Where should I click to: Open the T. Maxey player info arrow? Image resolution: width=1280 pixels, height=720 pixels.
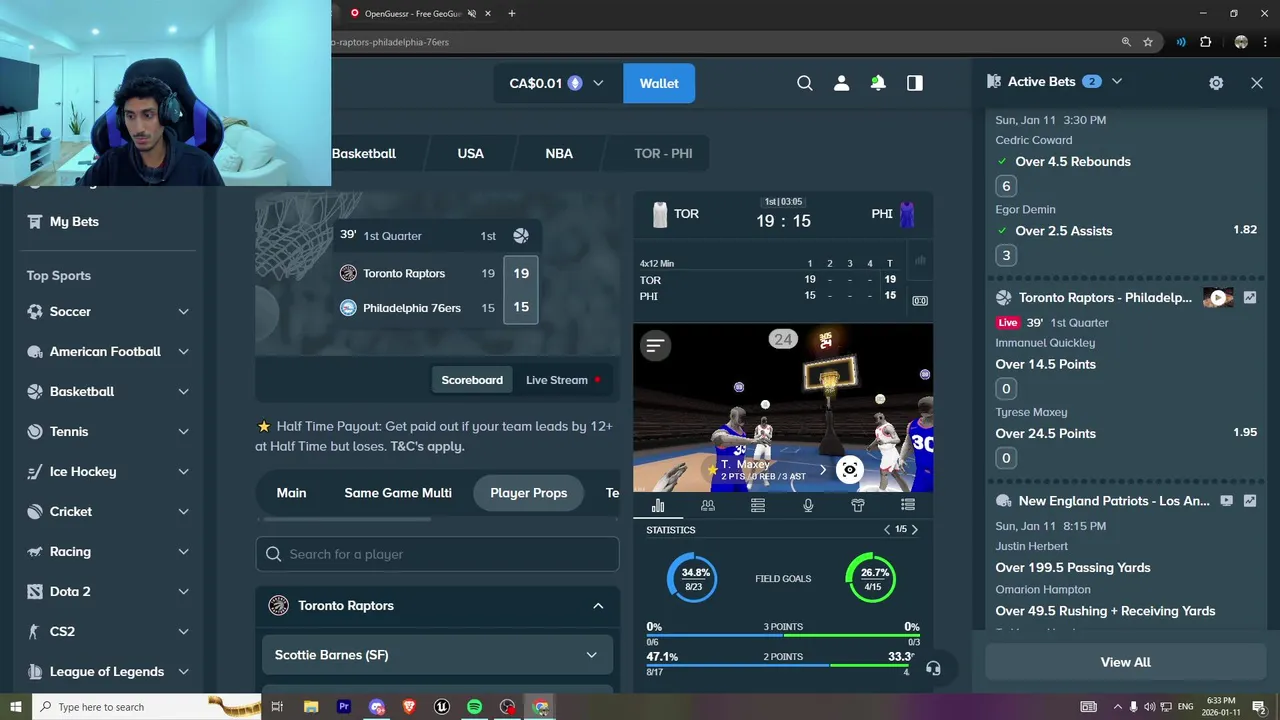[823, 469]
